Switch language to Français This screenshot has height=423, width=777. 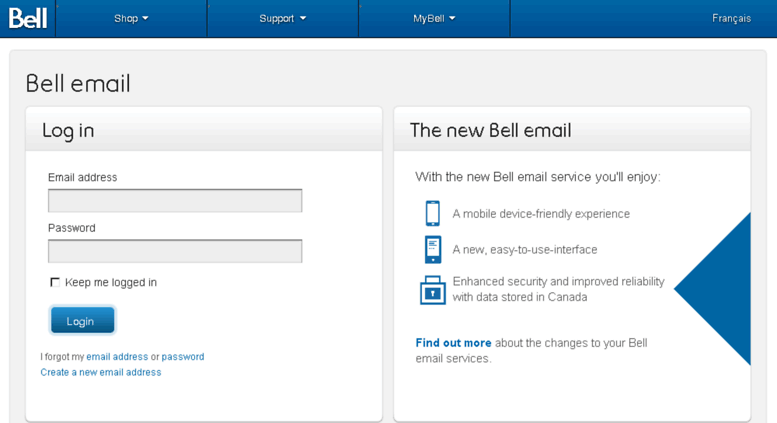(731, 18)
